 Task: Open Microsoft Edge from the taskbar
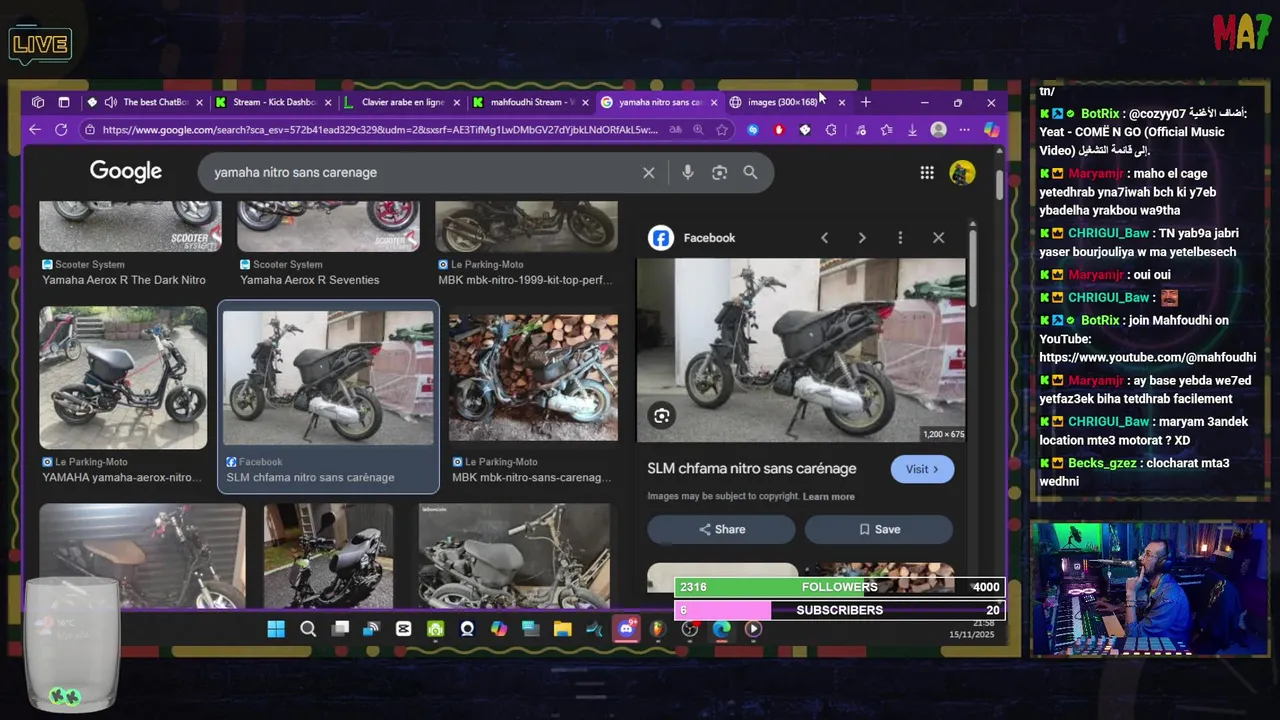coord(721,629)
